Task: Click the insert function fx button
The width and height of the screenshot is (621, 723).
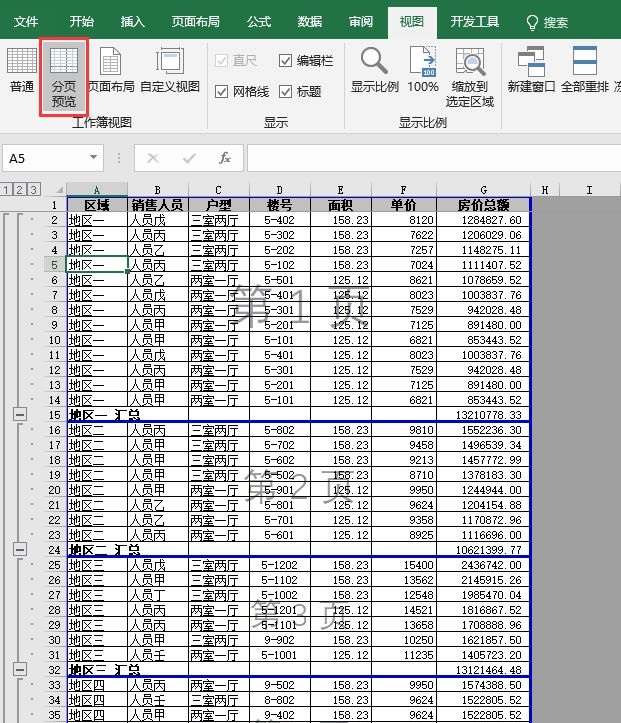Action: tap(225, 159)
